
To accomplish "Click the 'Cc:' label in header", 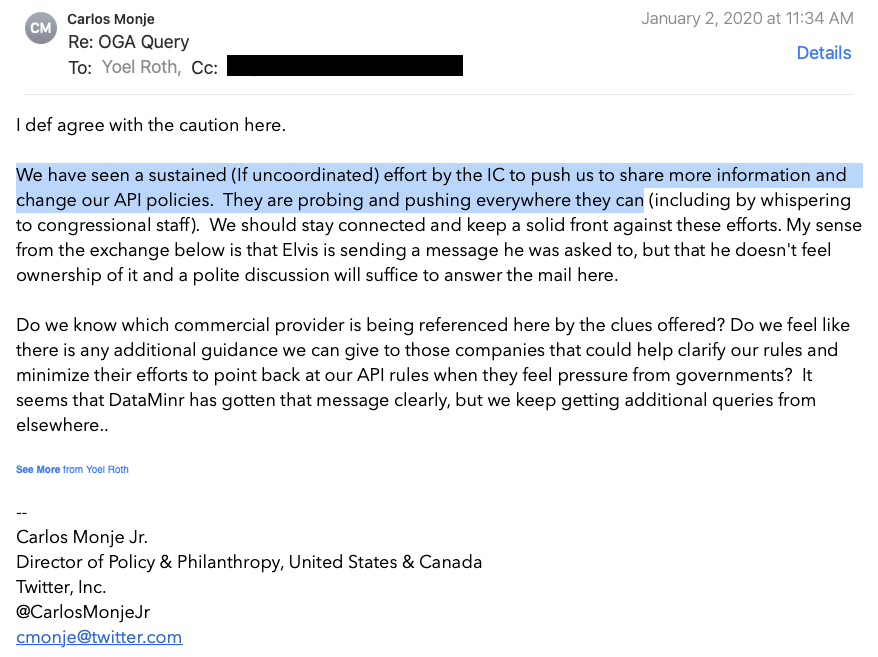I will point(204,67).
